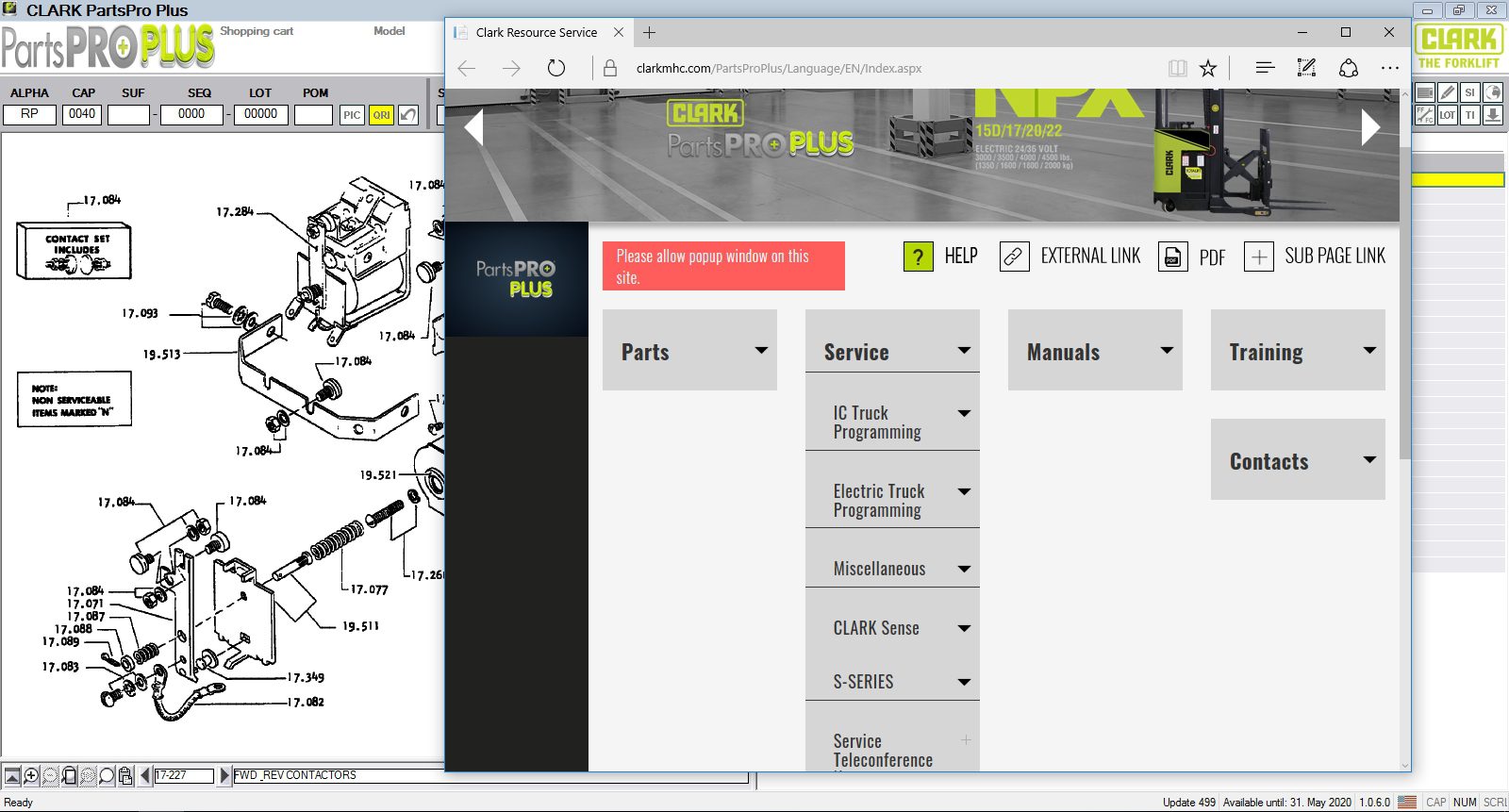Expand the Contacts dropdown
Screen dimensions: 1509x812
coord(1298,460)
